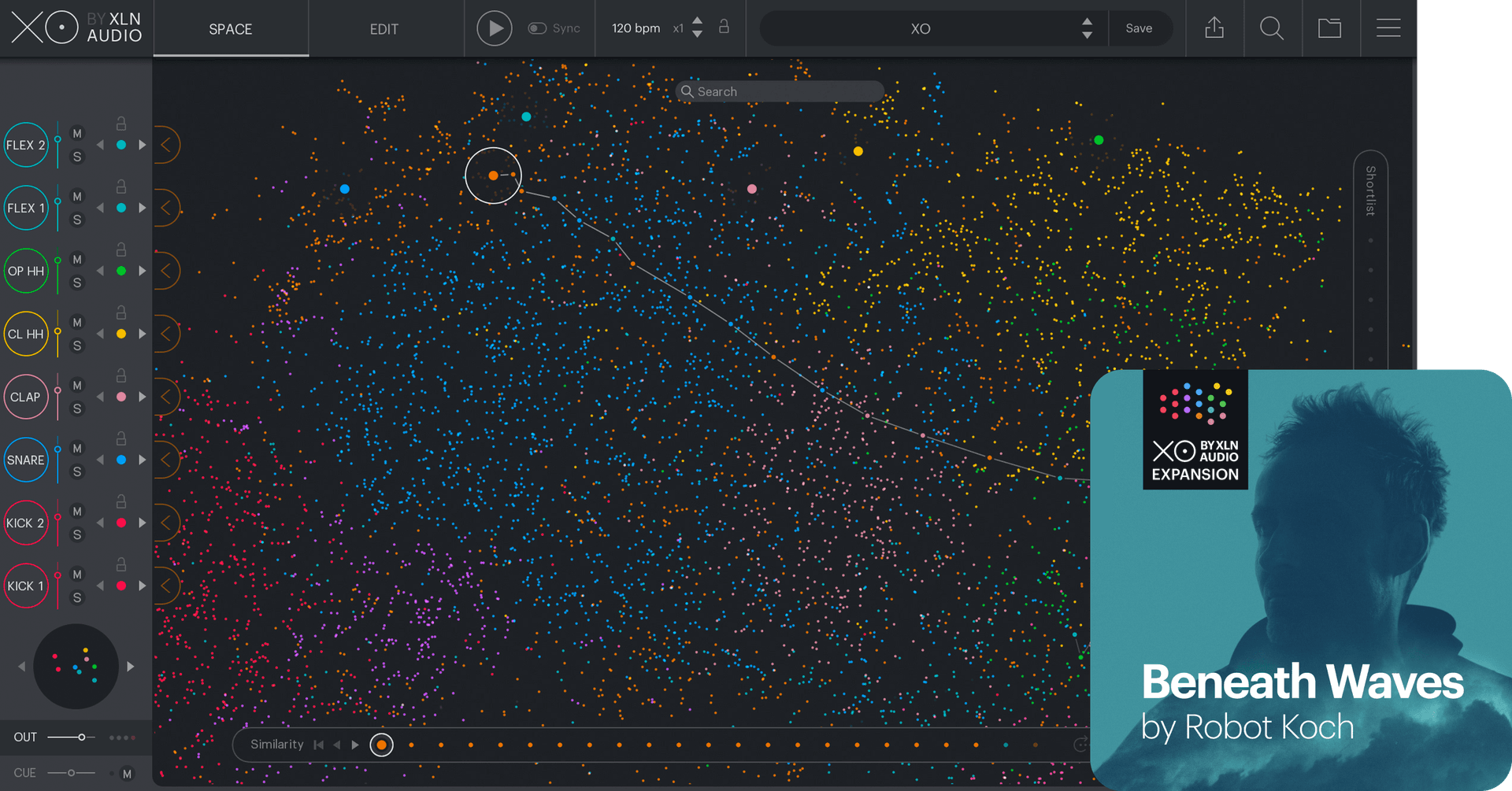The height and width of the screenshot is (791, 1512).
Task: Expand FLEX 2 channel side chevron
Action: pyautogui.click(x=166, y=145)
